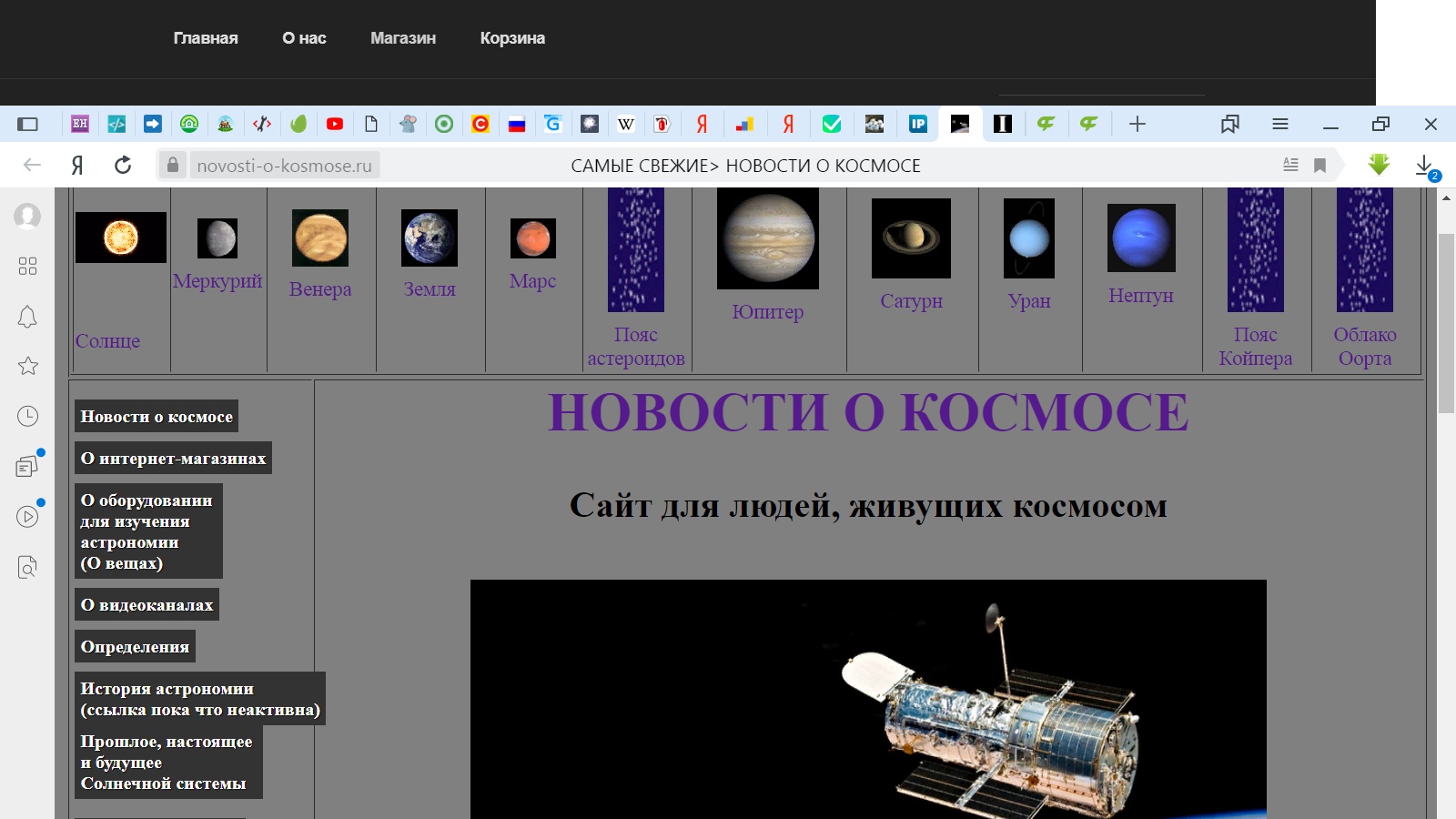Image resolution: width=1456 pixels, height=819 pixels.
Task: Open the "Пояс Койпера" link
Action: [x=1256, y=347]
